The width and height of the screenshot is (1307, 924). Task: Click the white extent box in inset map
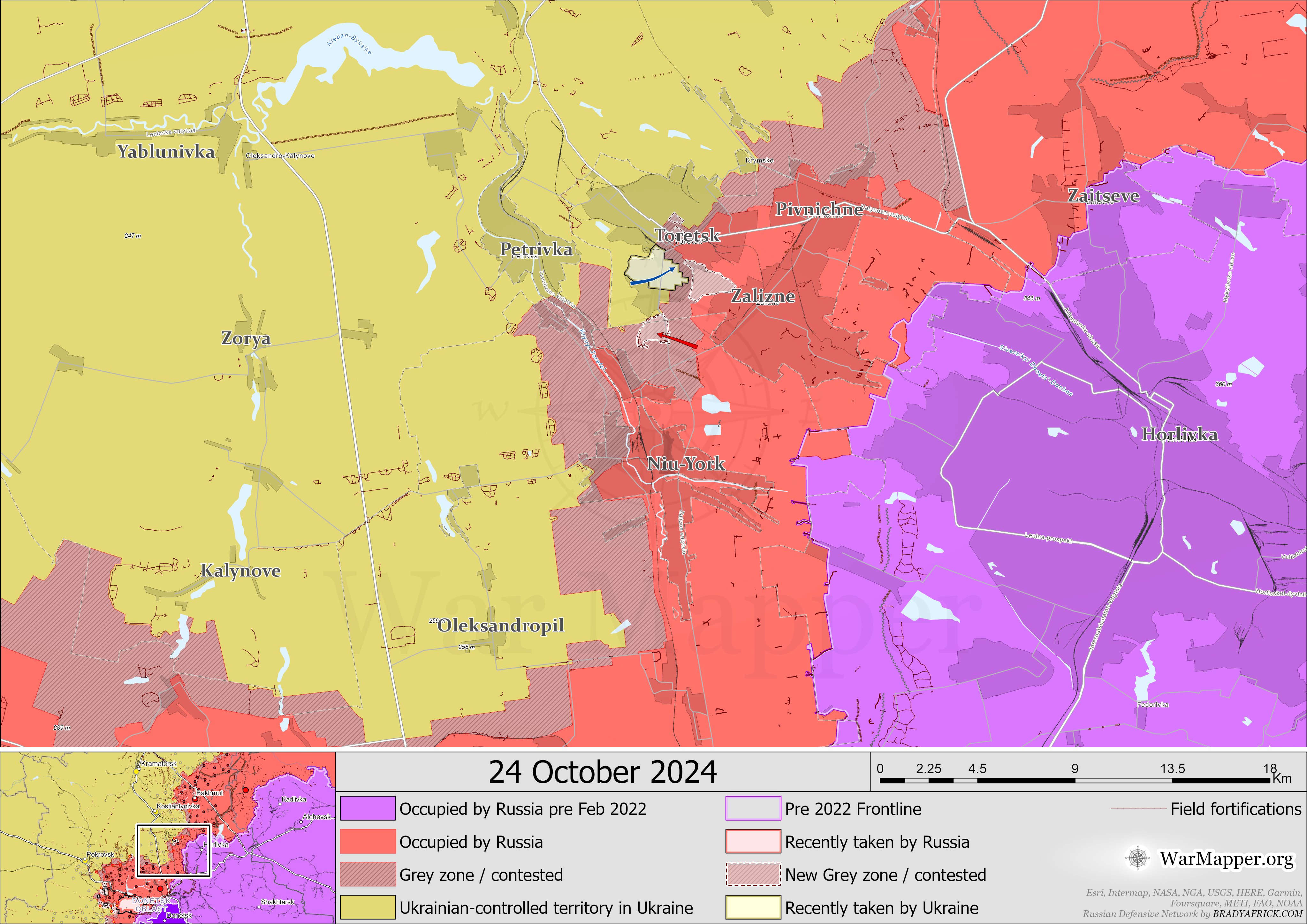pos(173,850)
